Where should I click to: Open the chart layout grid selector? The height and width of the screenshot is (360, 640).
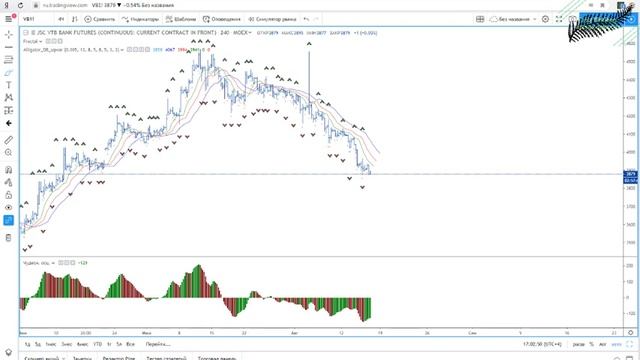[480, 19]
